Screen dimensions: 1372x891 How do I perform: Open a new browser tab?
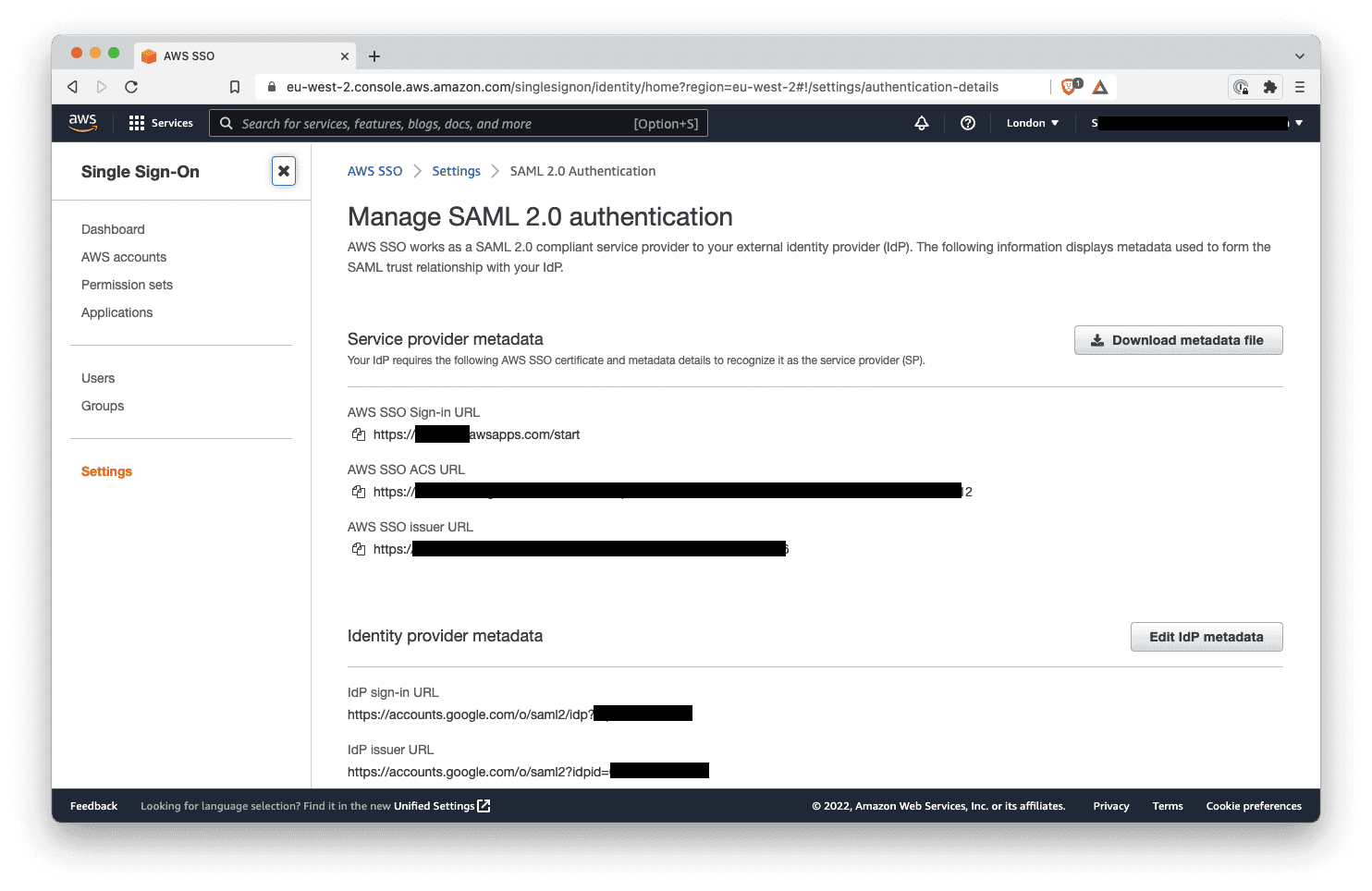coord(374,56)
